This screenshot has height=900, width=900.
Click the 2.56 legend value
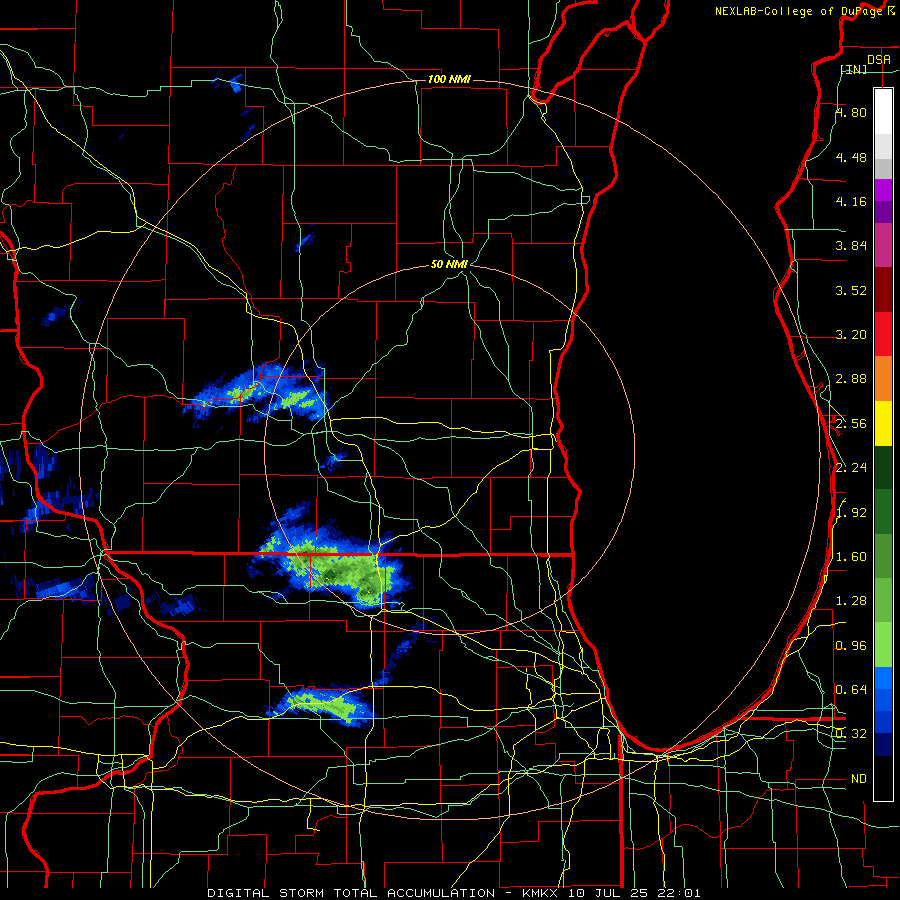(x=851, y=424)
